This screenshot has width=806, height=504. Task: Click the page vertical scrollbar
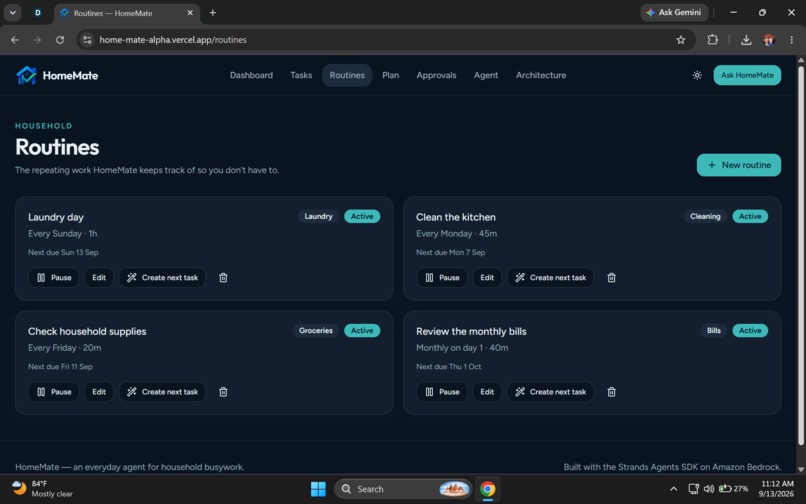800,254
